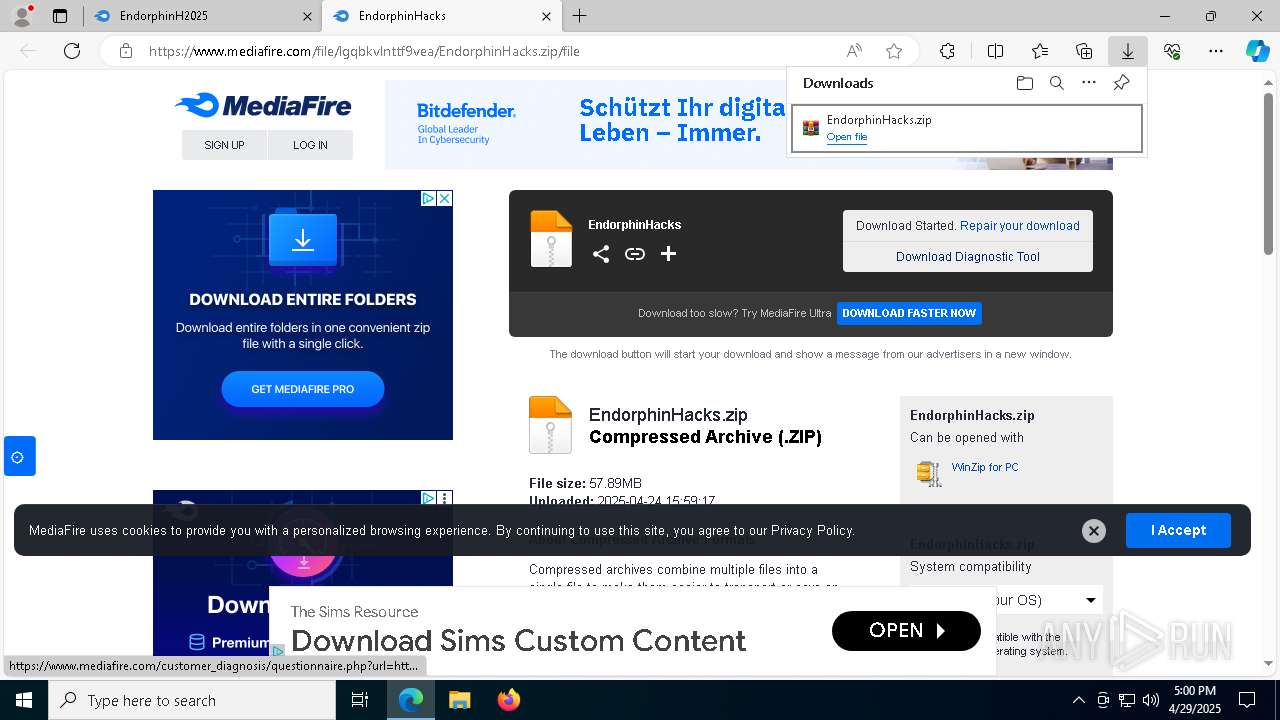The image size is (1280, 720).
Task: Click the Bitdefender banner ad
Action: pyautogui.click(x=585, y=124)
